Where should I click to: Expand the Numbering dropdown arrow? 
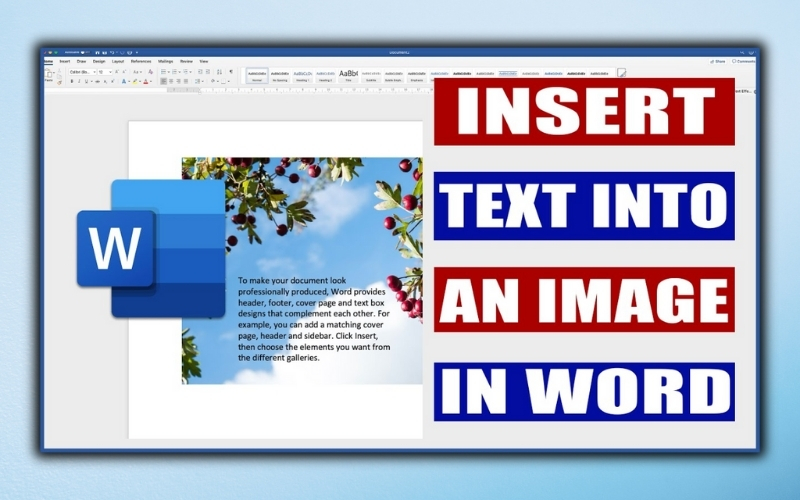click(x=180, y=72)
